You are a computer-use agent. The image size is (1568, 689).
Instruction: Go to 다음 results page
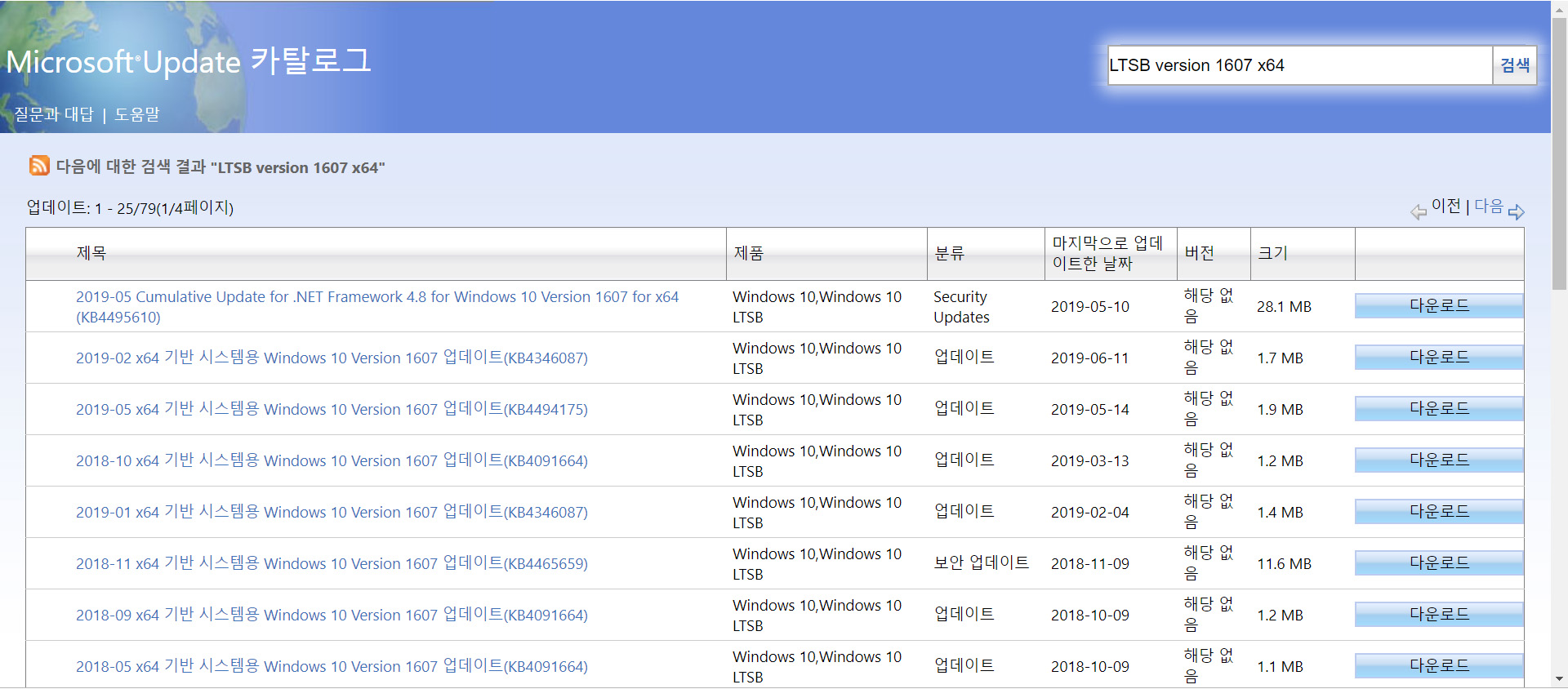pyautogui.click(x=1489, y=207)
